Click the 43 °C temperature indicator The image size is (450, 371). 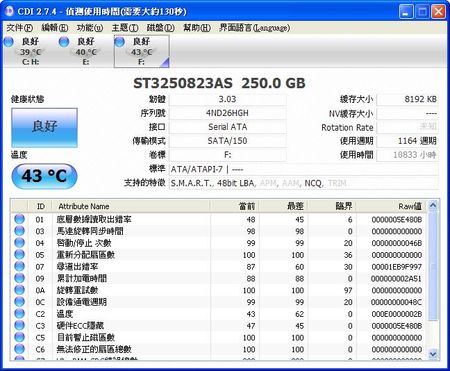point(44,176)
